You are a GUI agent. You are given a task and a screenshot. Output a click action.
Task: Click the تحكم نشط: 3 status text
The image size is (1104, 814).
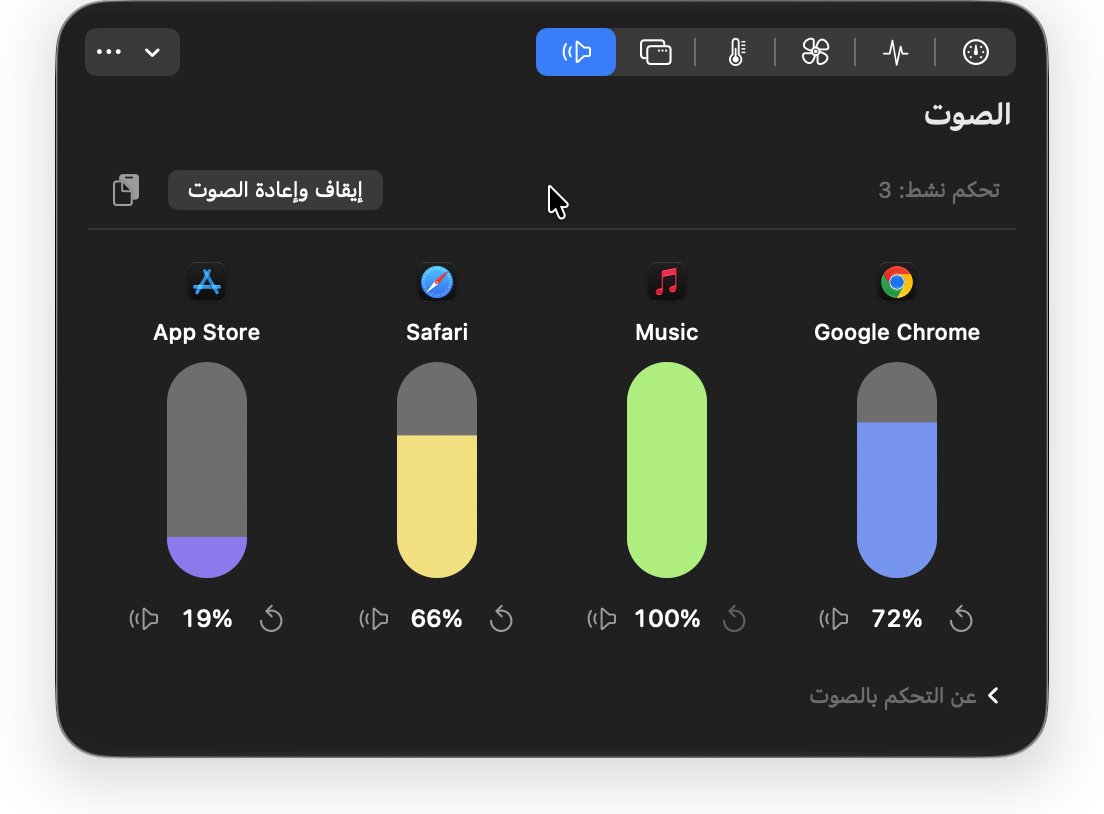[x=939, y=190]
